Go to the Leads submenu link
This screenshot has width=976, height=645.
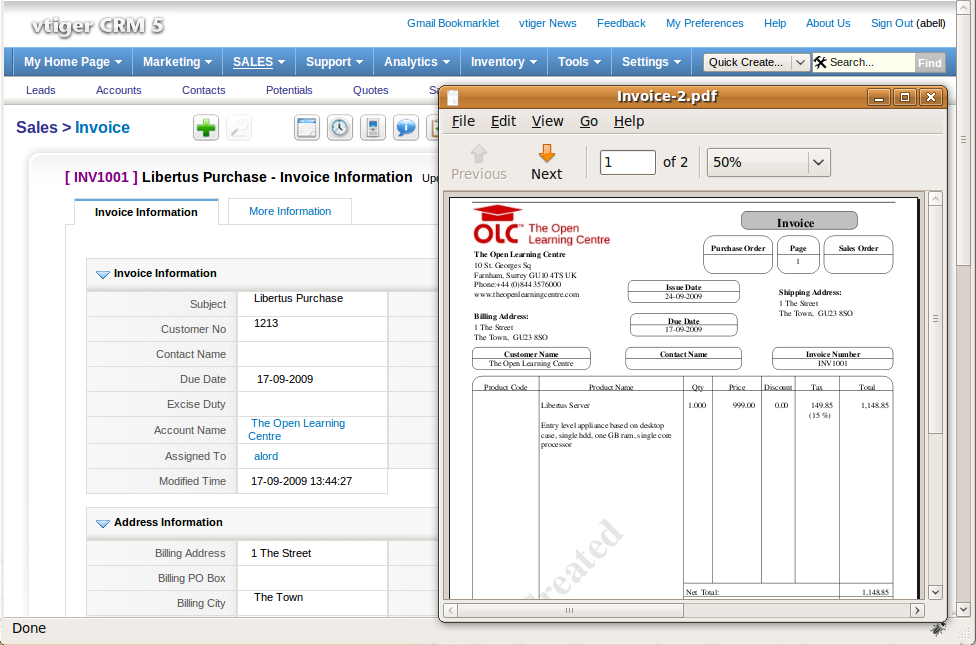(40, 90)
